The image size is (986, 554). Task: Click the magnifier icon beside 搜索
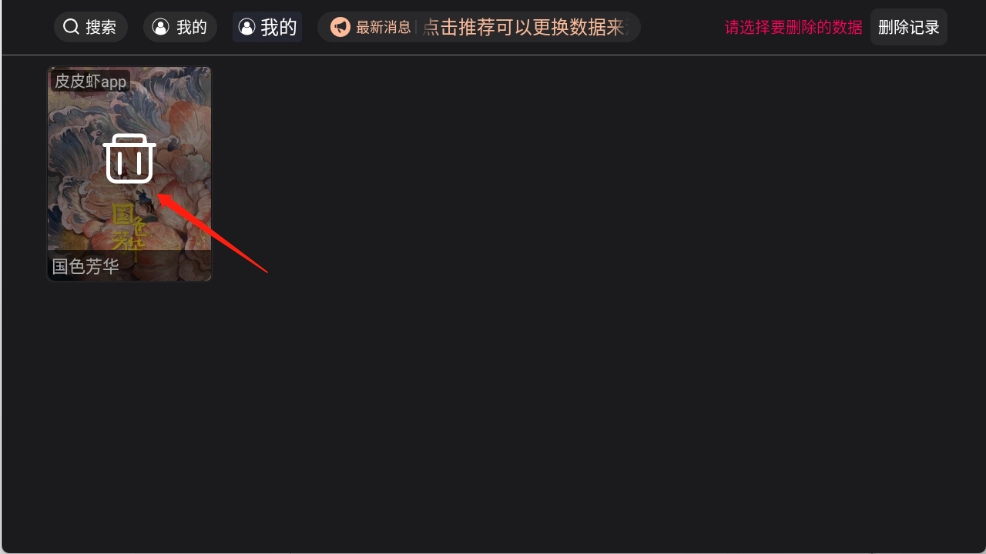tap(71, 27)
